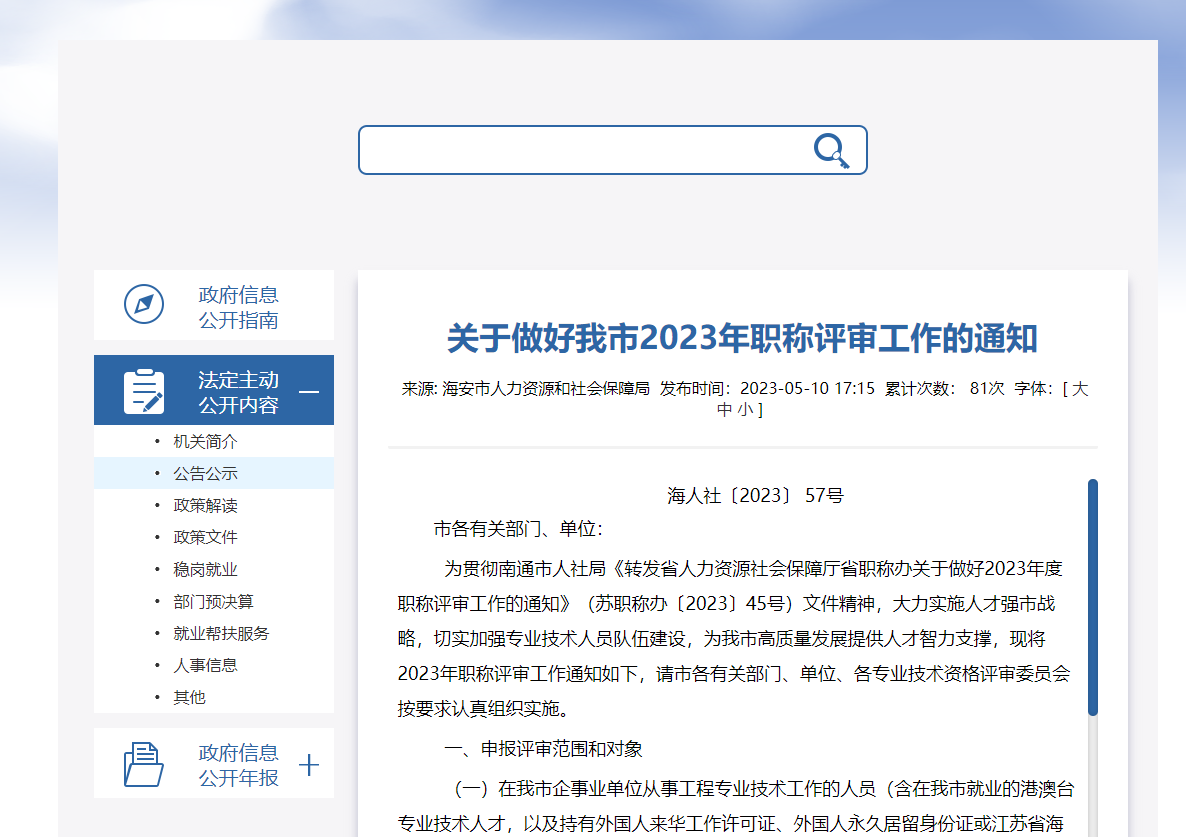Click the compass icon beside 政府信息公开指南
Viewport: 1186px width, 837px height.
click(x=145, y=305)
